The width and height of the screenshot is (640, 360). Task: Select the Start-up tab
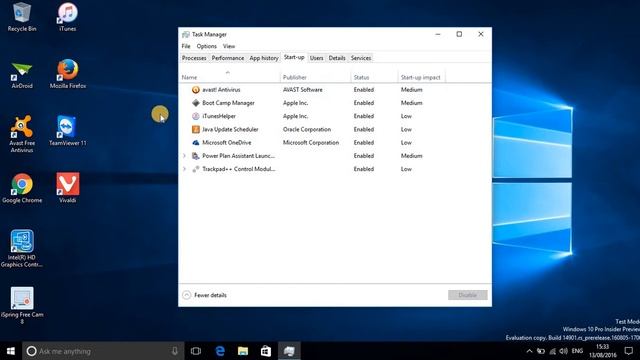(x=294, y=58)
